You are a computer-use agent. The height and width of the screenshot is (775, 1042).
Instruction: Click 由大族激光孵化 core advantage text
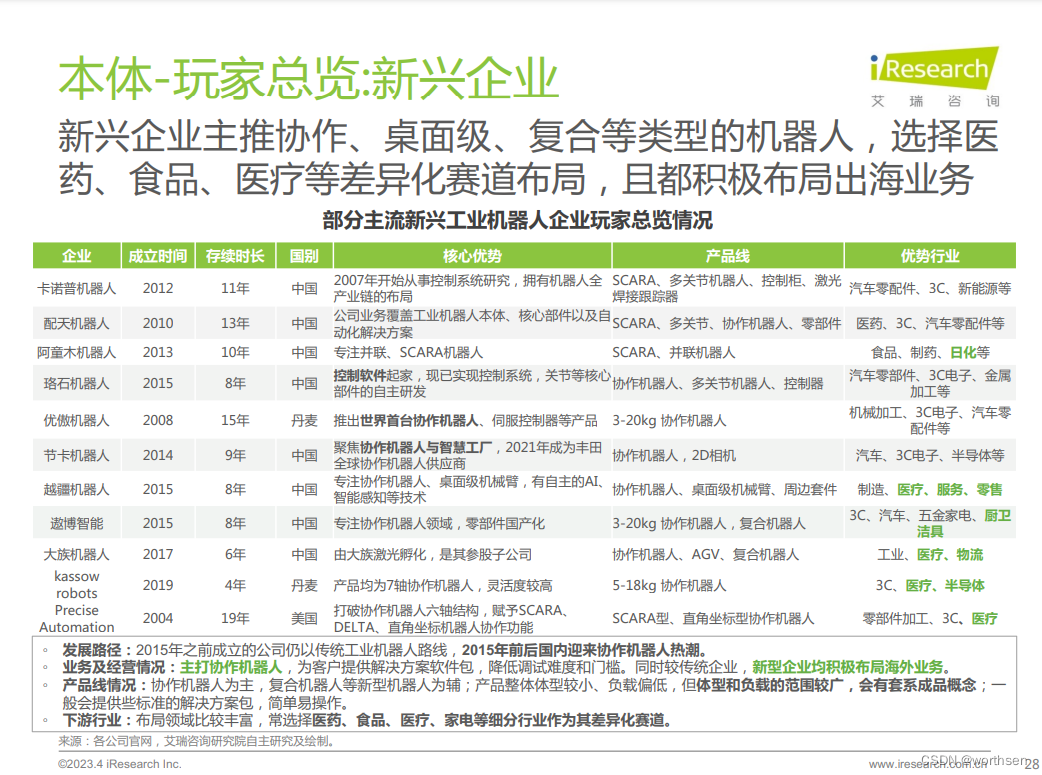point(433,554)
